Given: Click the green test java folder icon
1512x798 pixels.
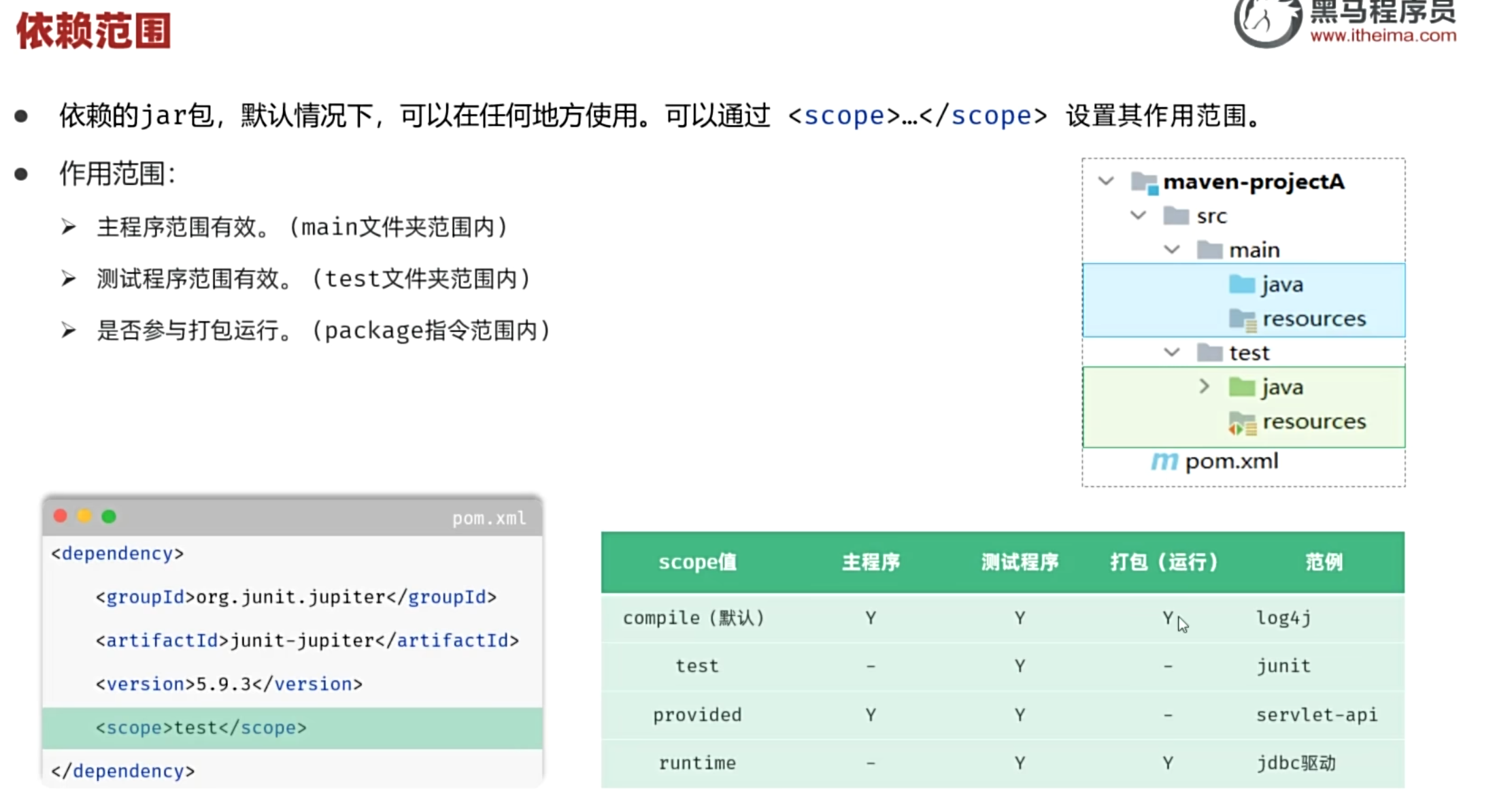Looking at the screenshot, I should coord(1241,387).
